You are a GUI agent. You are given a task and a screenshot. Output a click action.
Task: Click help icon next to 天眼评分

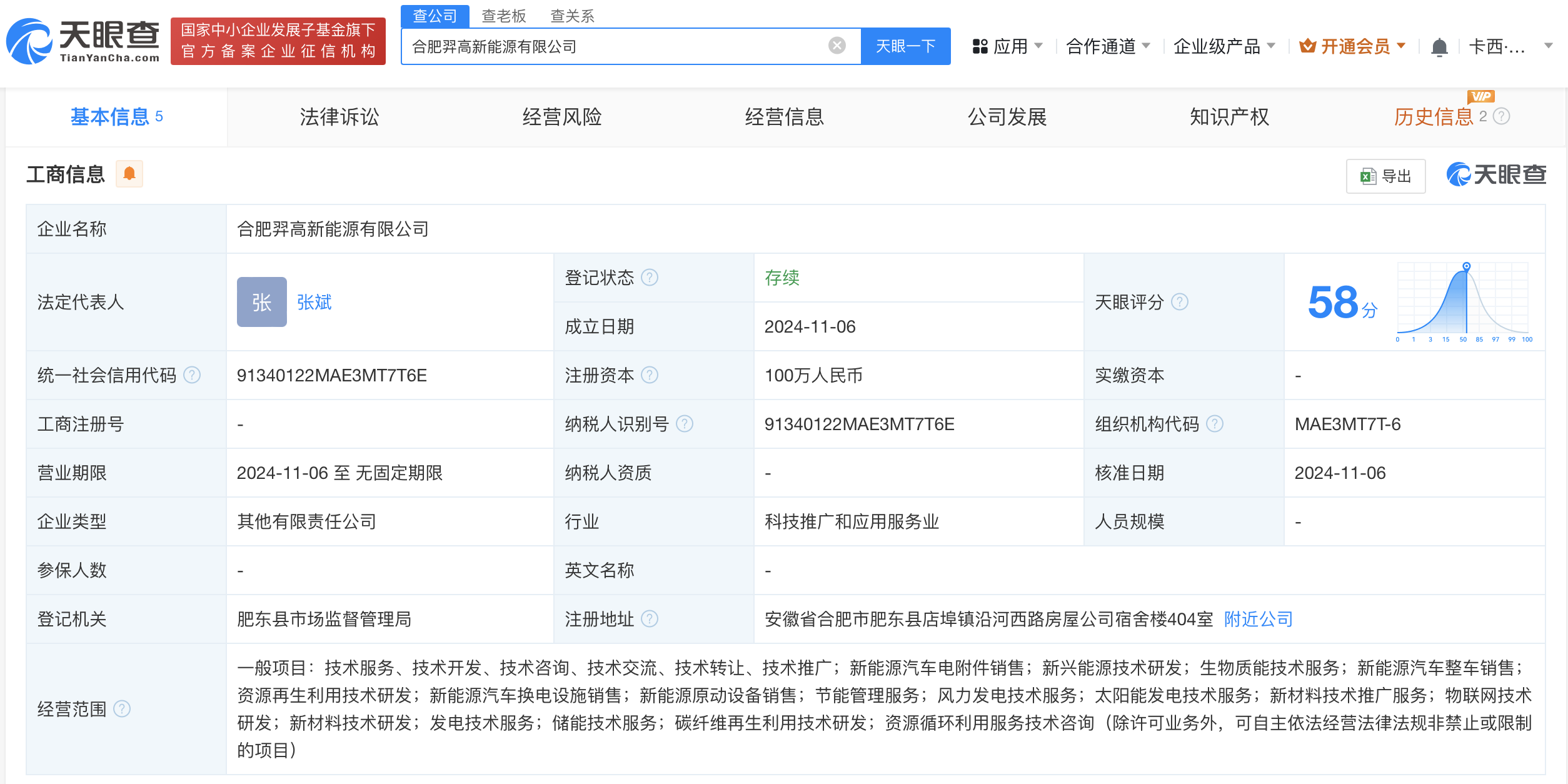point(1179,302)
